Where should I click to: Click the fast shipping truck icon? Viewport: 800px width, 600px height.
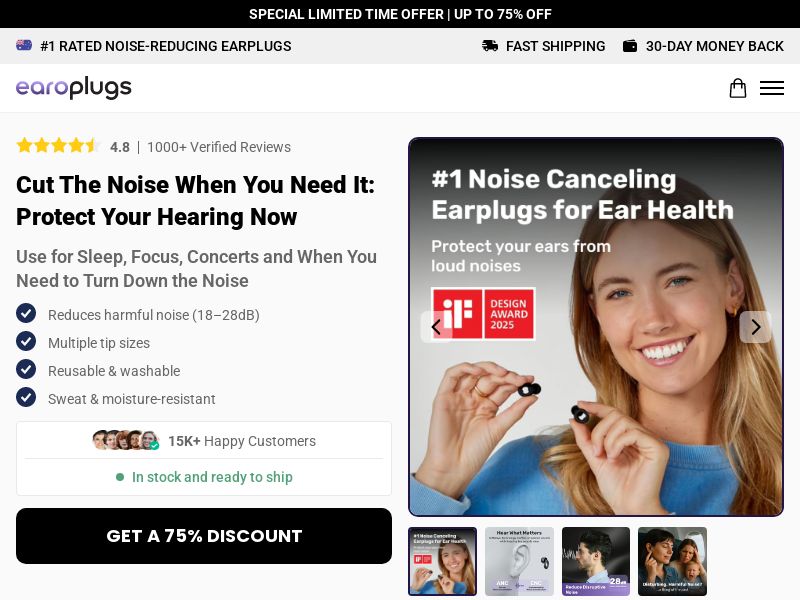click(x=490, y=46)
